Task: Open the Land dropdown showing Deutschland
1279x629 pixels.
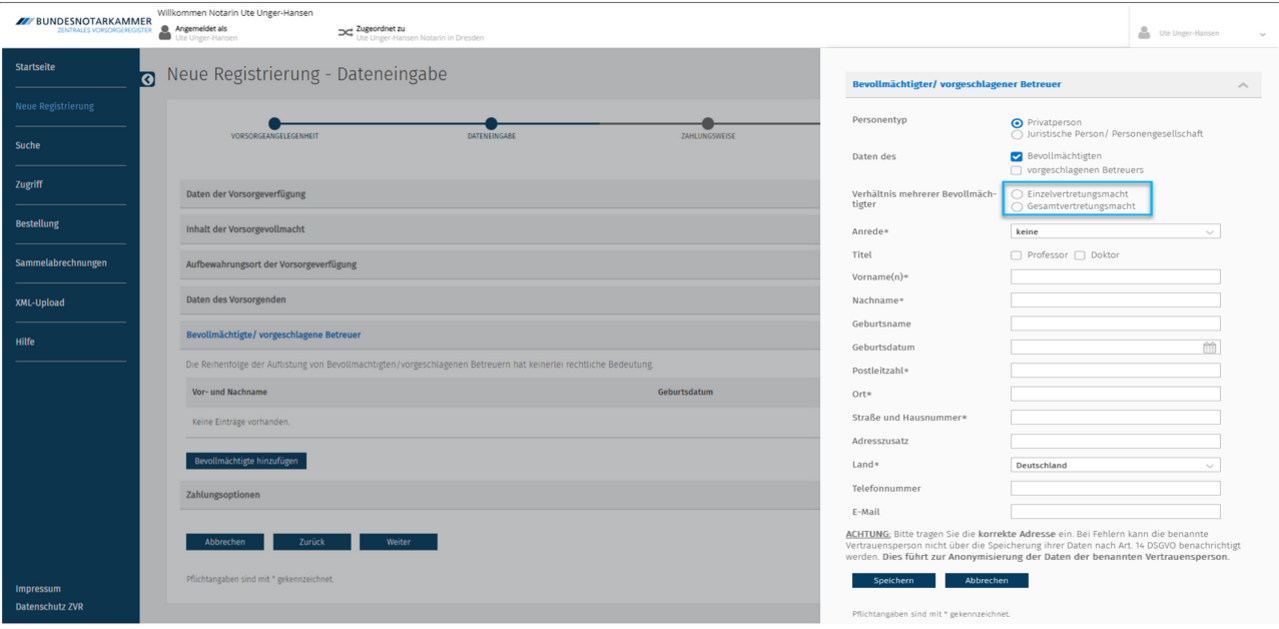Action: click(x=1115, y=465)
